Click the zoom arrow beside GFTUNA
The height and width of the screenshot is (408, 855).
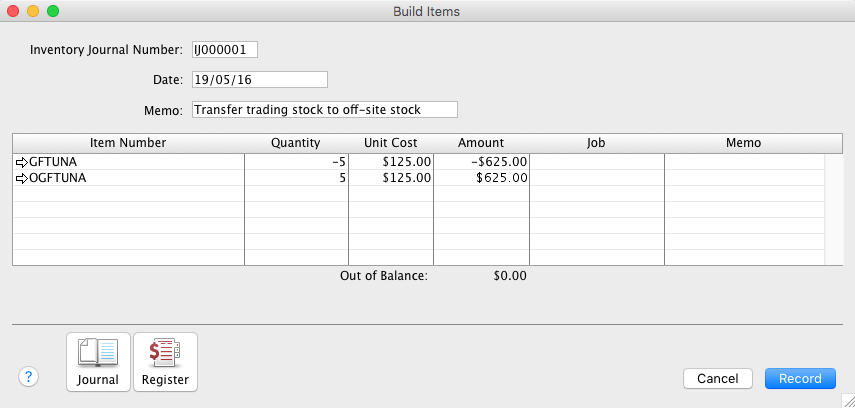pyautogui.click(x=22, y=161)
